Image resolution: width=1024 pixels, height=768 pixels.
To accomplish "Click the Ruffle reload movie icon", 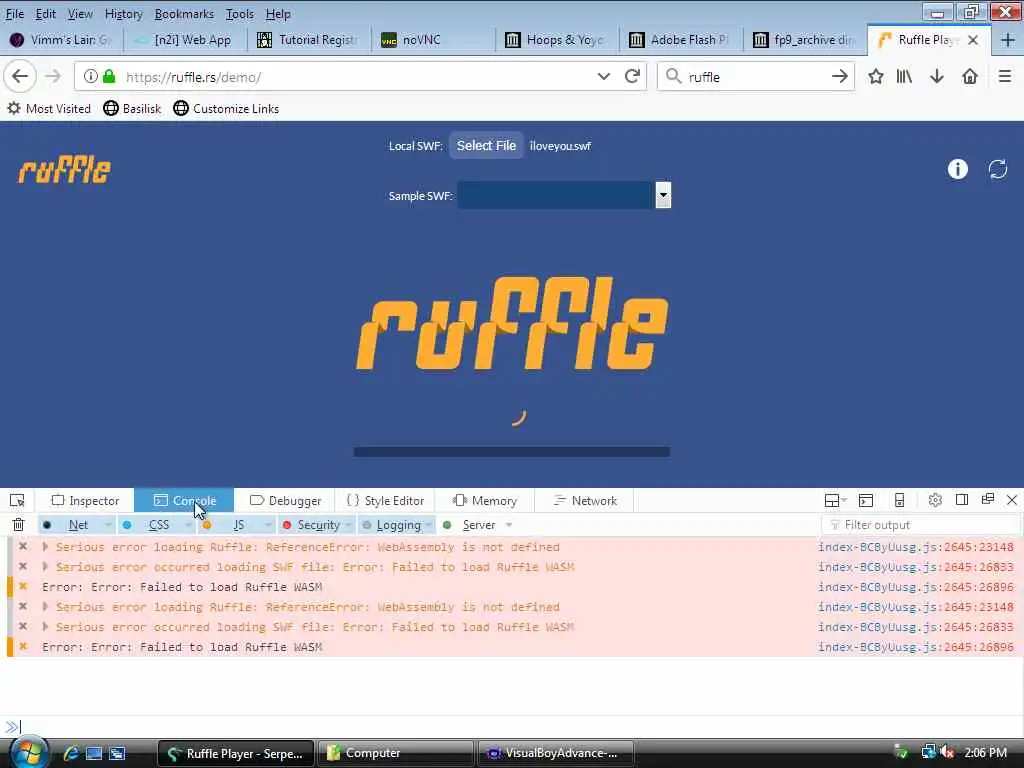I will click(x=998, y=169).
